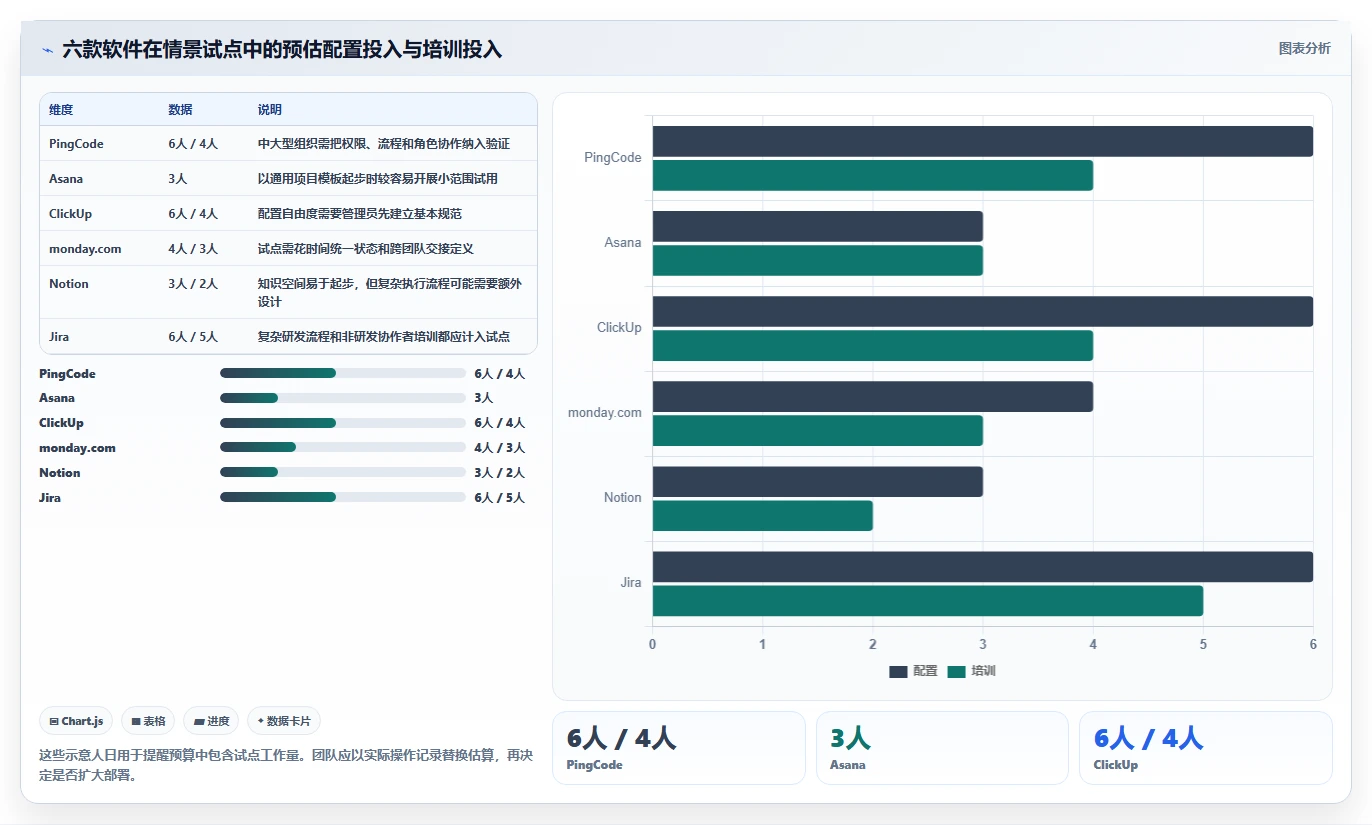Image resolution: width=1372 pixels, height=825 pixels.
Task: Click the green 培训 bar for Notion in chart
Action: 762,515
